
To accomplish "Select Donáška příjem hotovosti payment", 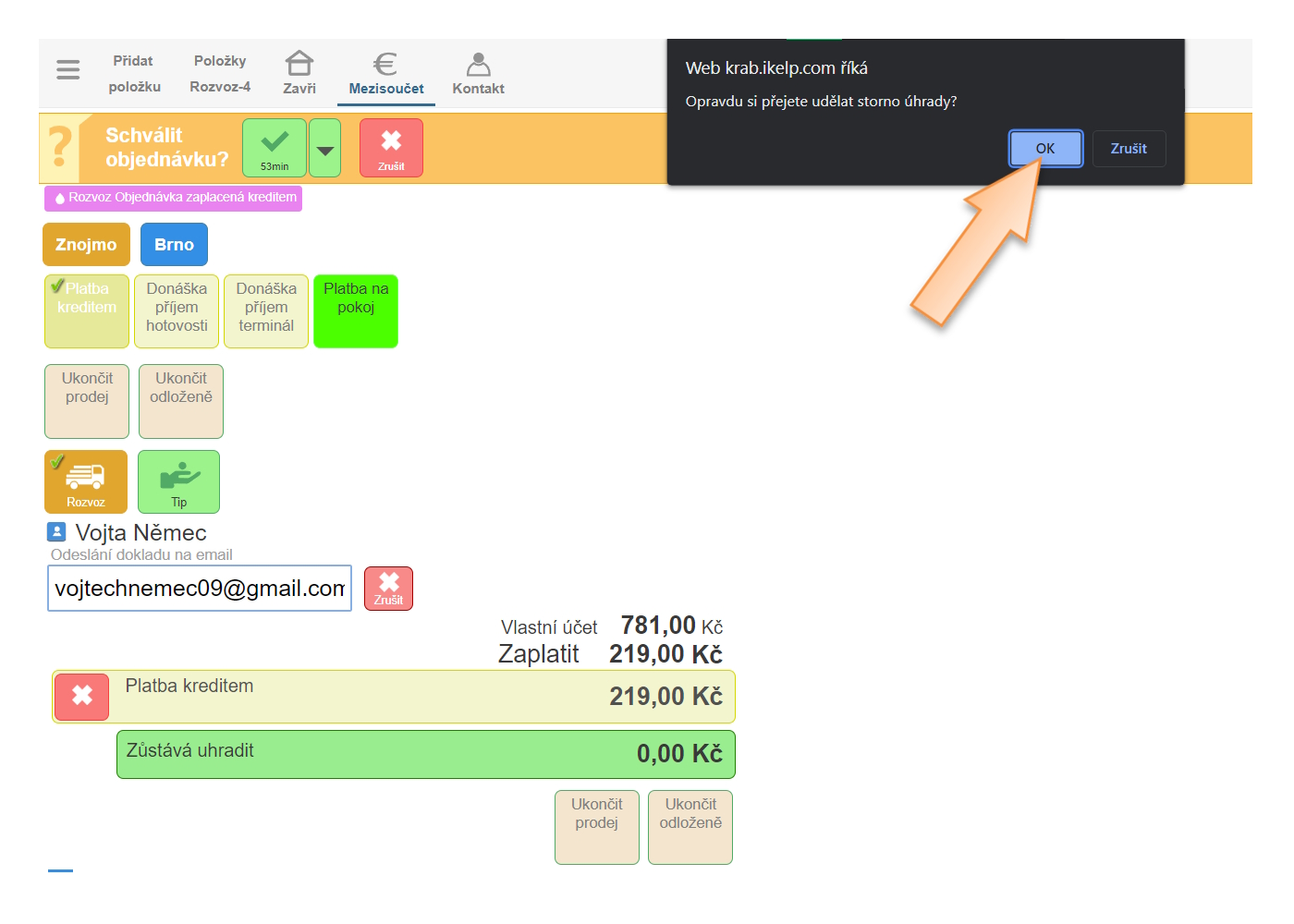I will tap(177, 310).
